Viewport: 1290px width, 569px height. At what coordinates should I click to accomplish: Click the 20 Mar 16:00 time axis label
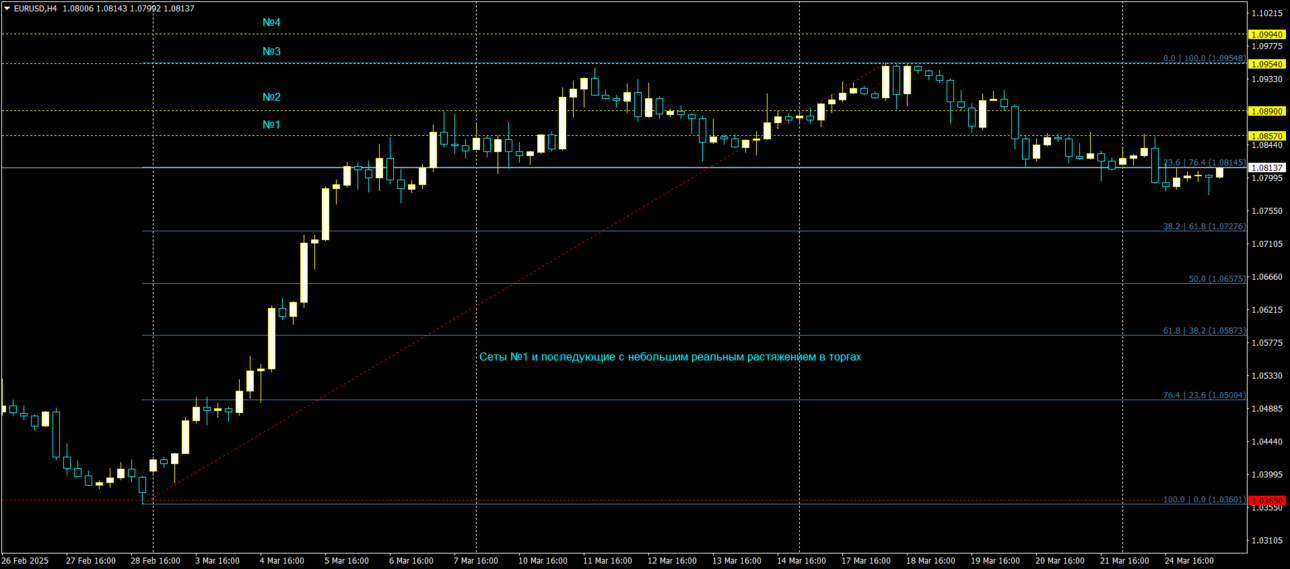pyautogui.click(x=1059, y=561)
